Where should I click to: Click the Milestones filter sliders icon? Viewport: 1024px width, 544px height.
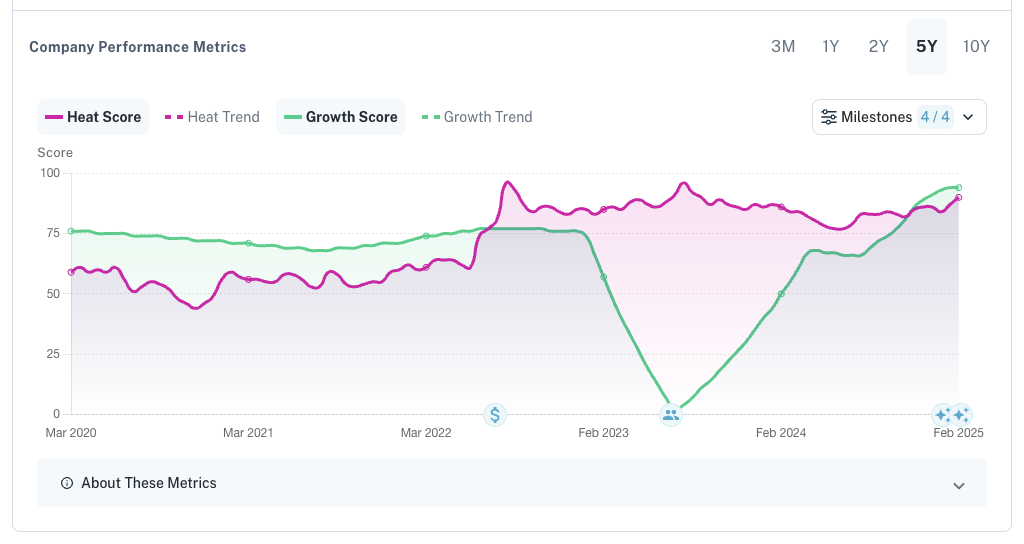tap(828, 117)
